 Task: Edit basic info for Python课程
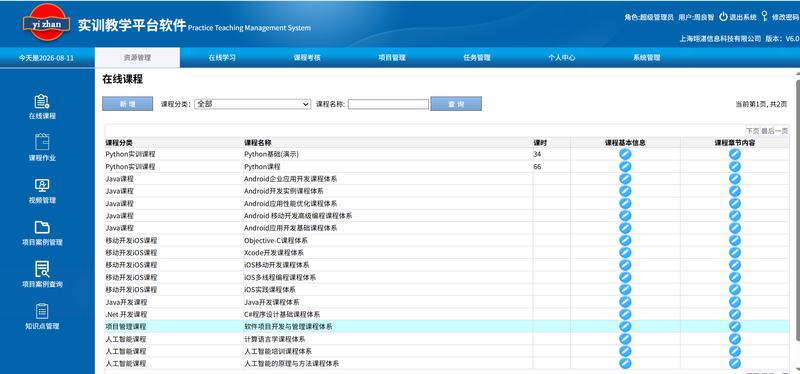625,166
